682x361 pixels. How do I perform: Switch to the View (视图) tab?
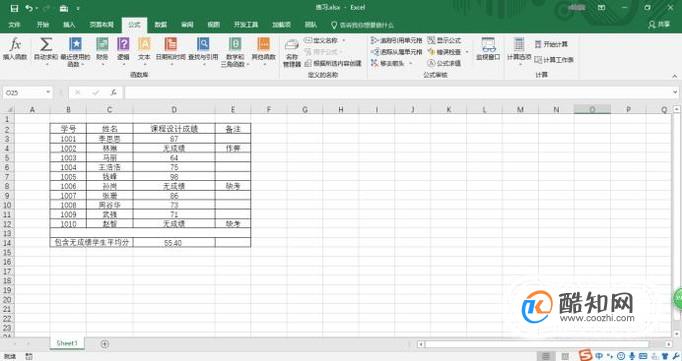coord(213,25)
